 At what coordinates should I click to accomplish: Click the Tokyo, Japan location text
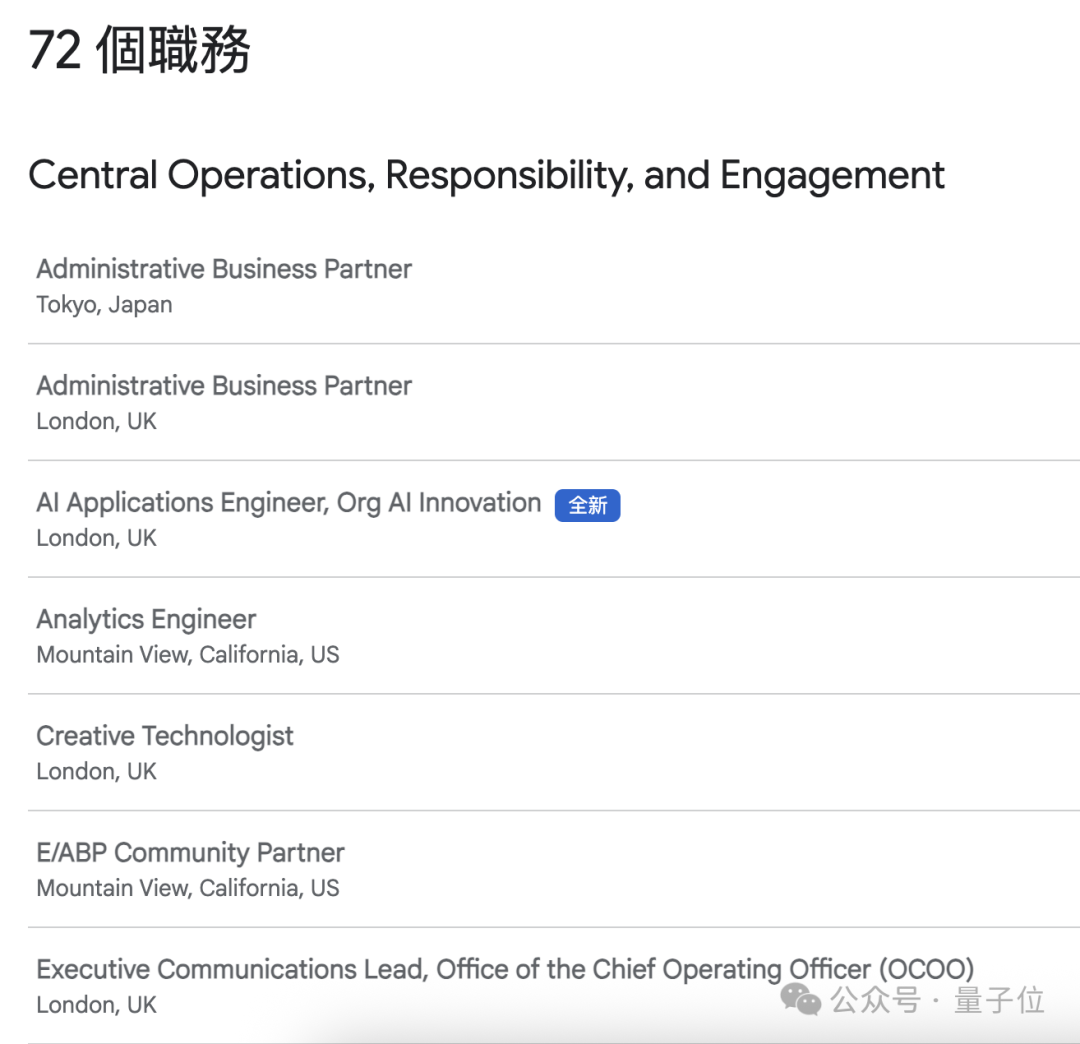[104, 304]
